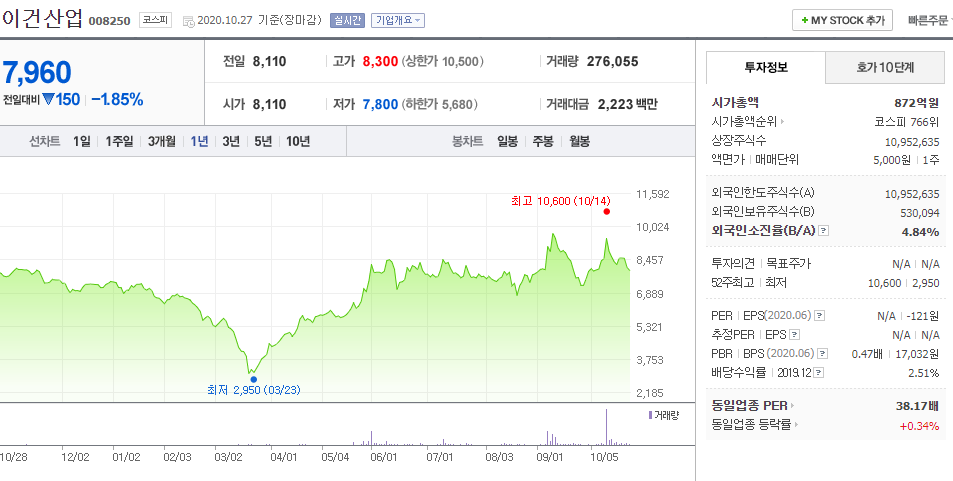
Task: Click the clock icon beside 2020.10.27 date
Action: [x=188, y=21]
